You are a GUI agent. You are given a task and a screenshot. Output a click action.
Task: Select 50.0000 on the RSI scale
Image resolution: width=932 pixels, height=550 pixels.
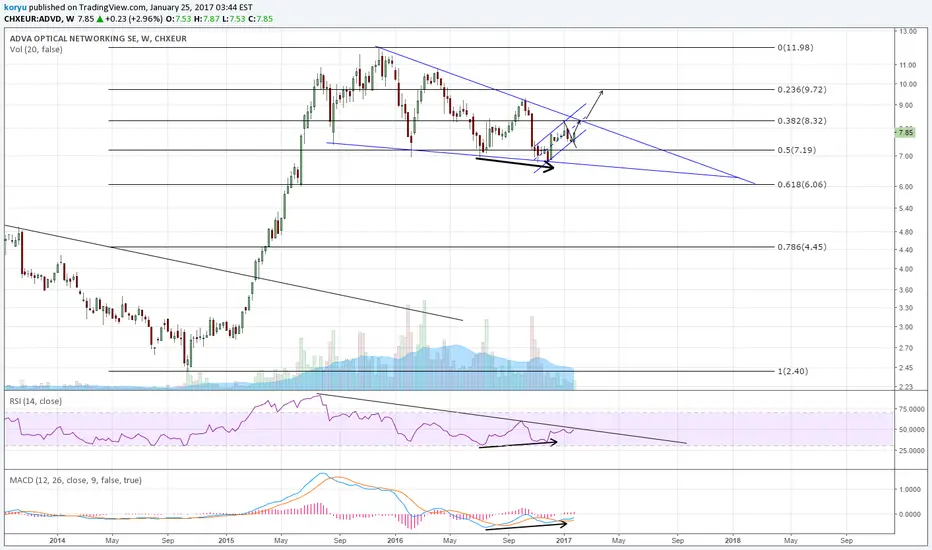click(x=912, y=429)
